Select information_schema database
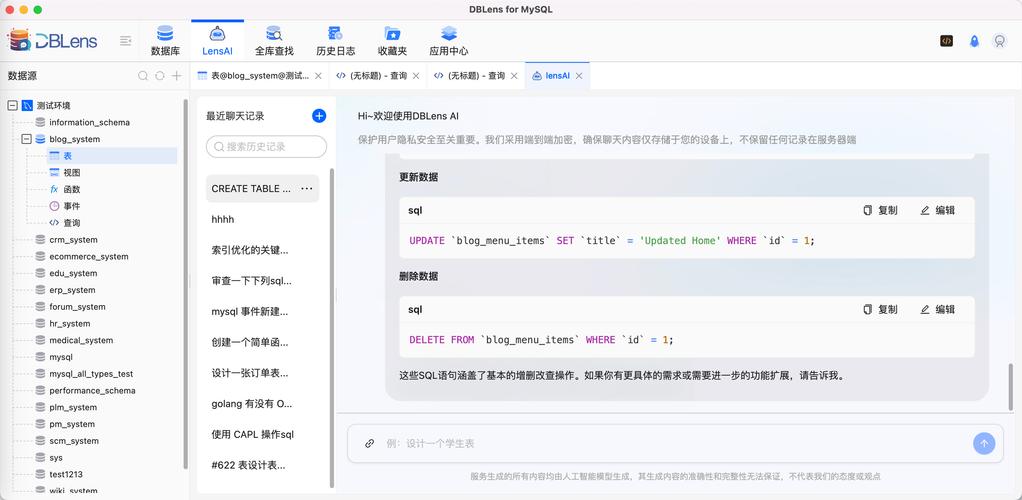Viewport: 1022px width, 500px height. (x=89, y=122)
